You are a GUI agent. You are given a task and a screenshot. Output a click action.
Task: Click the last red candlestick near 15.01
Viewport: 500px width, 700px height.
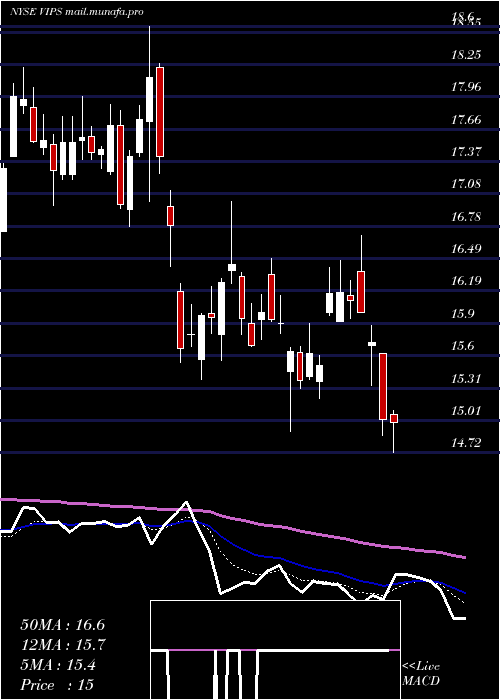[x=394, y=418]
